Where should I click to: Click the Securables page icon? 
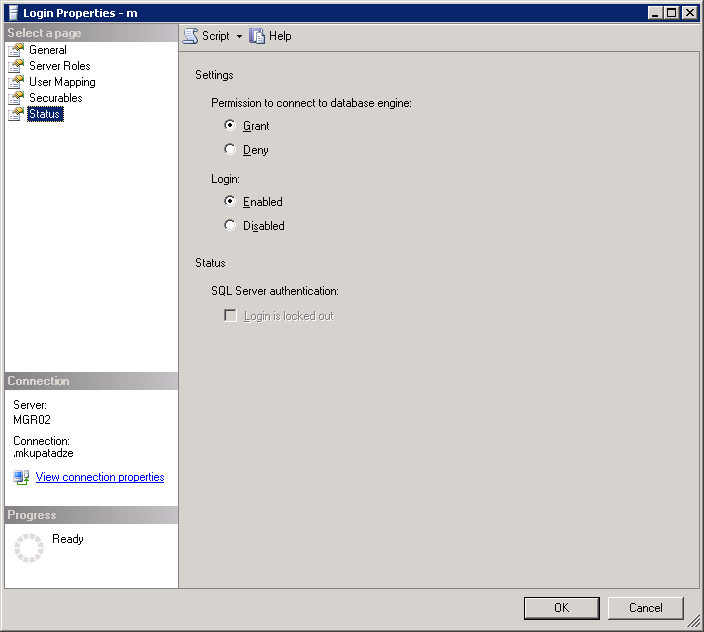[16, 98]
